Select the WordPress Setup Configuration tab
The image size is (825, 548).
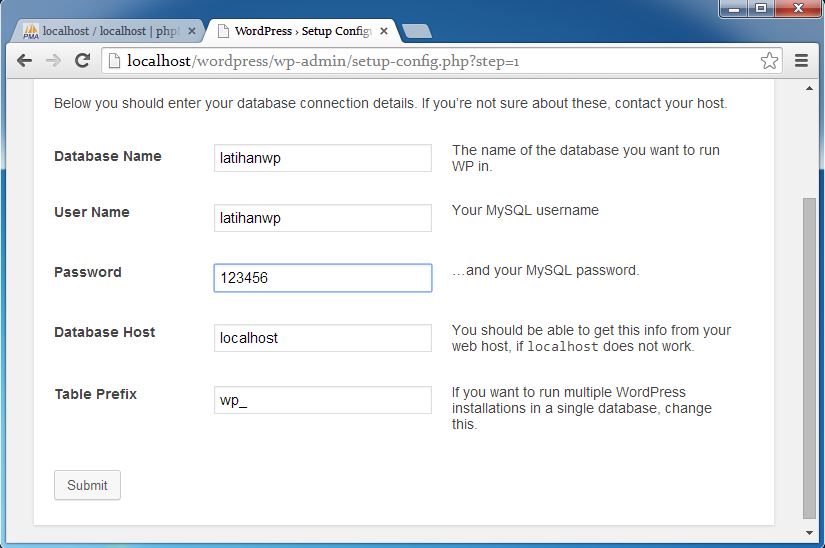click(x=302, y=31)
